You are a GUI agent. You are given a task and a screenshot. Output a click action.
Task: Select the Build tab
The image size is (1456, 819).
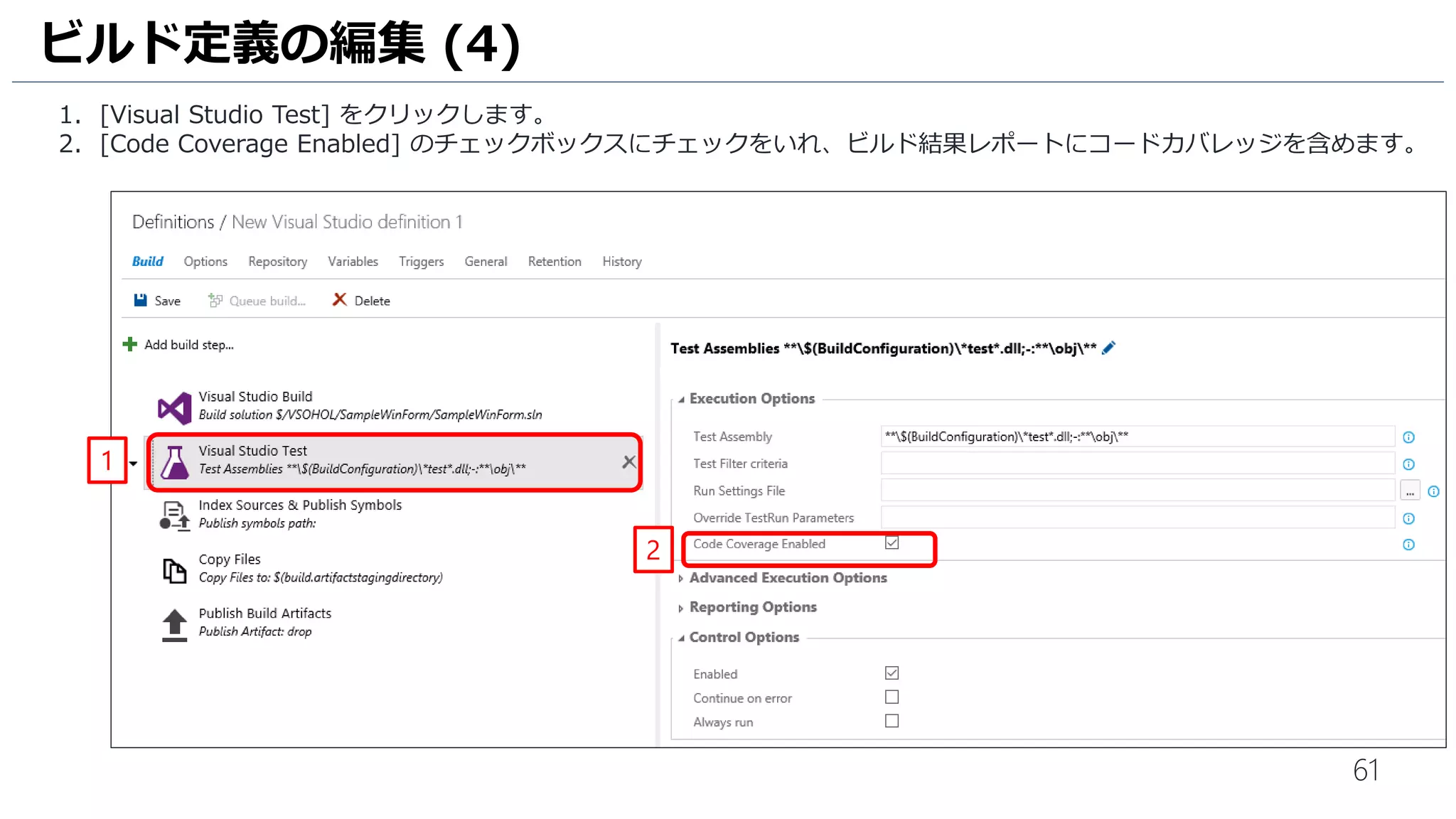[148, 262]
